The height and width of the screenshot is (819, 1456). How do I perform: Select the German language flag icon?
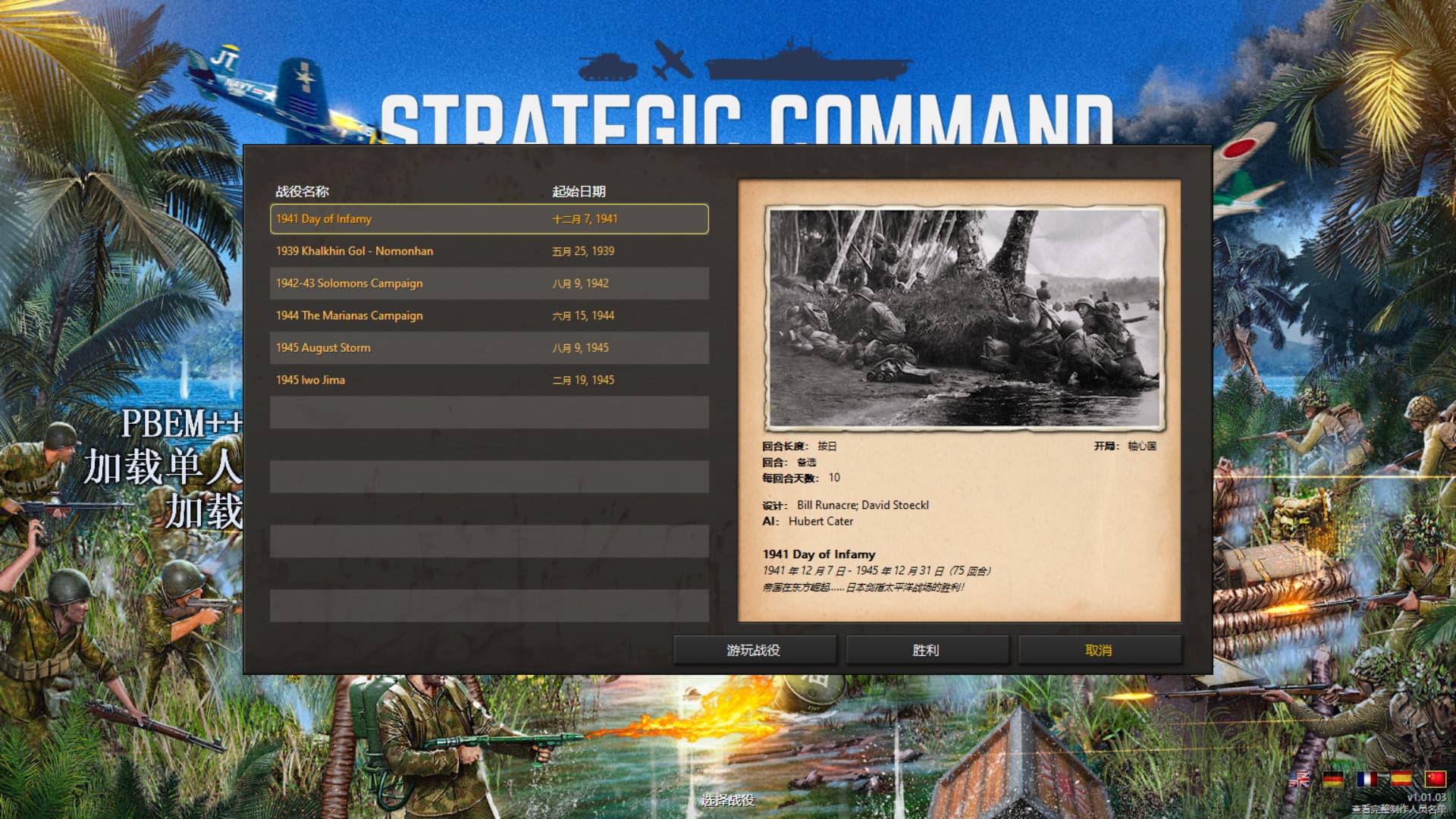point(1333,779)
